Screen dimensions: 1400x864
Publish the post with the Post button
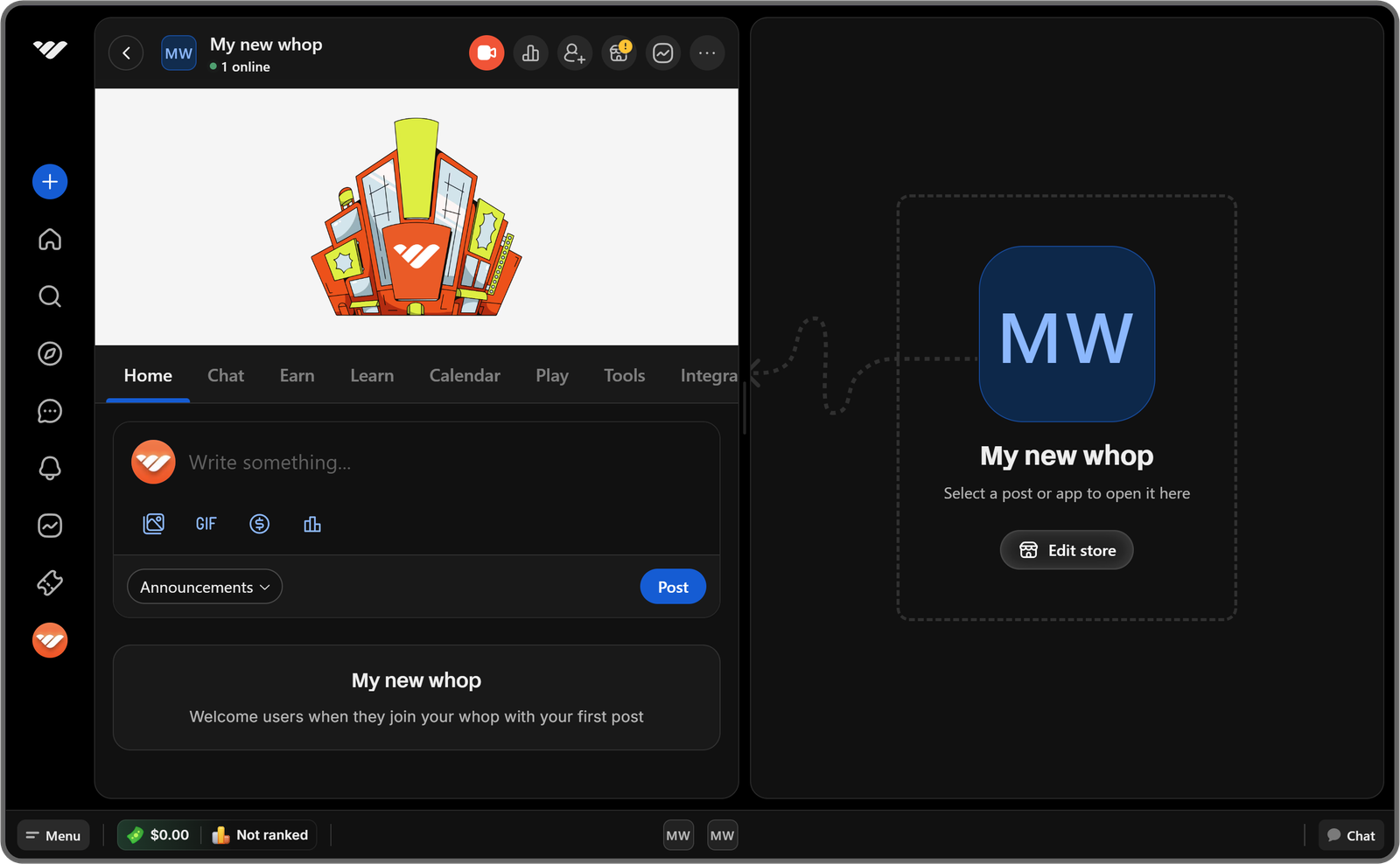(x=672, y=587)
